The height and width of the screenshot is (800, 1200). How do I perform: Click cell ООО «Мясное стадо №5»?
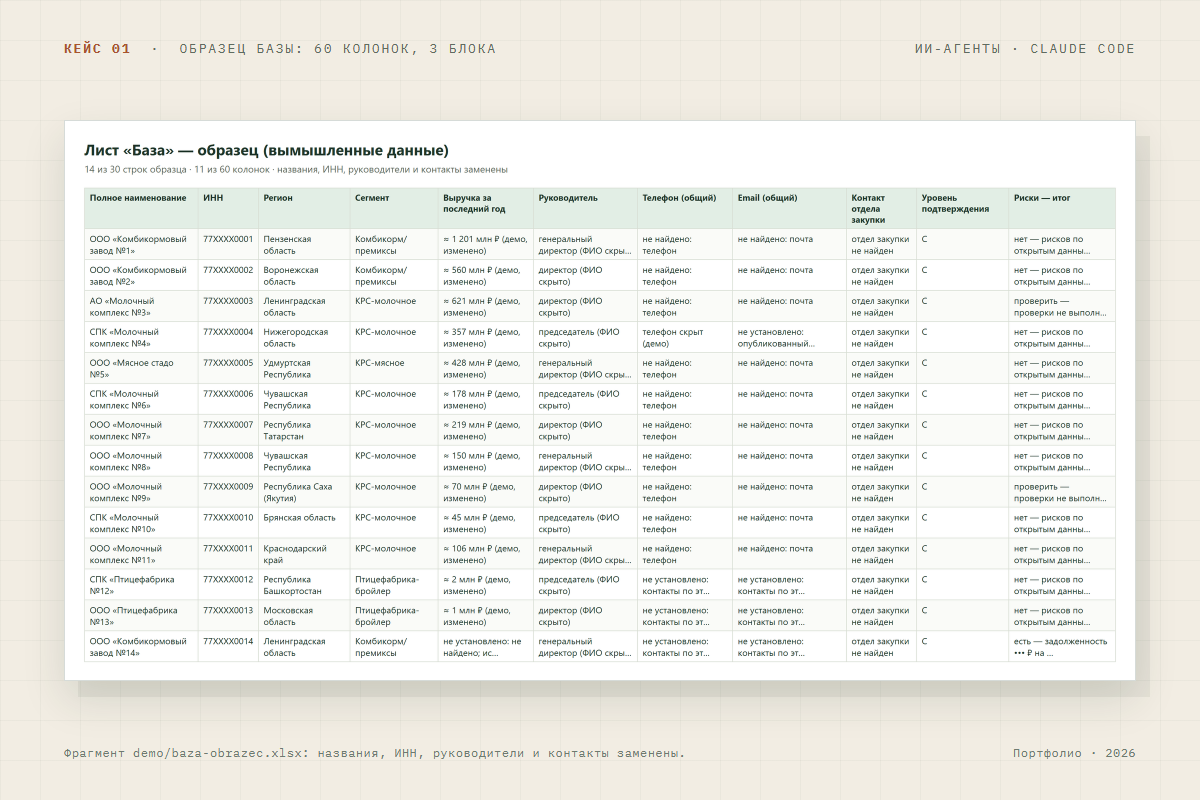pyautogui.click(x=141, y=369)
